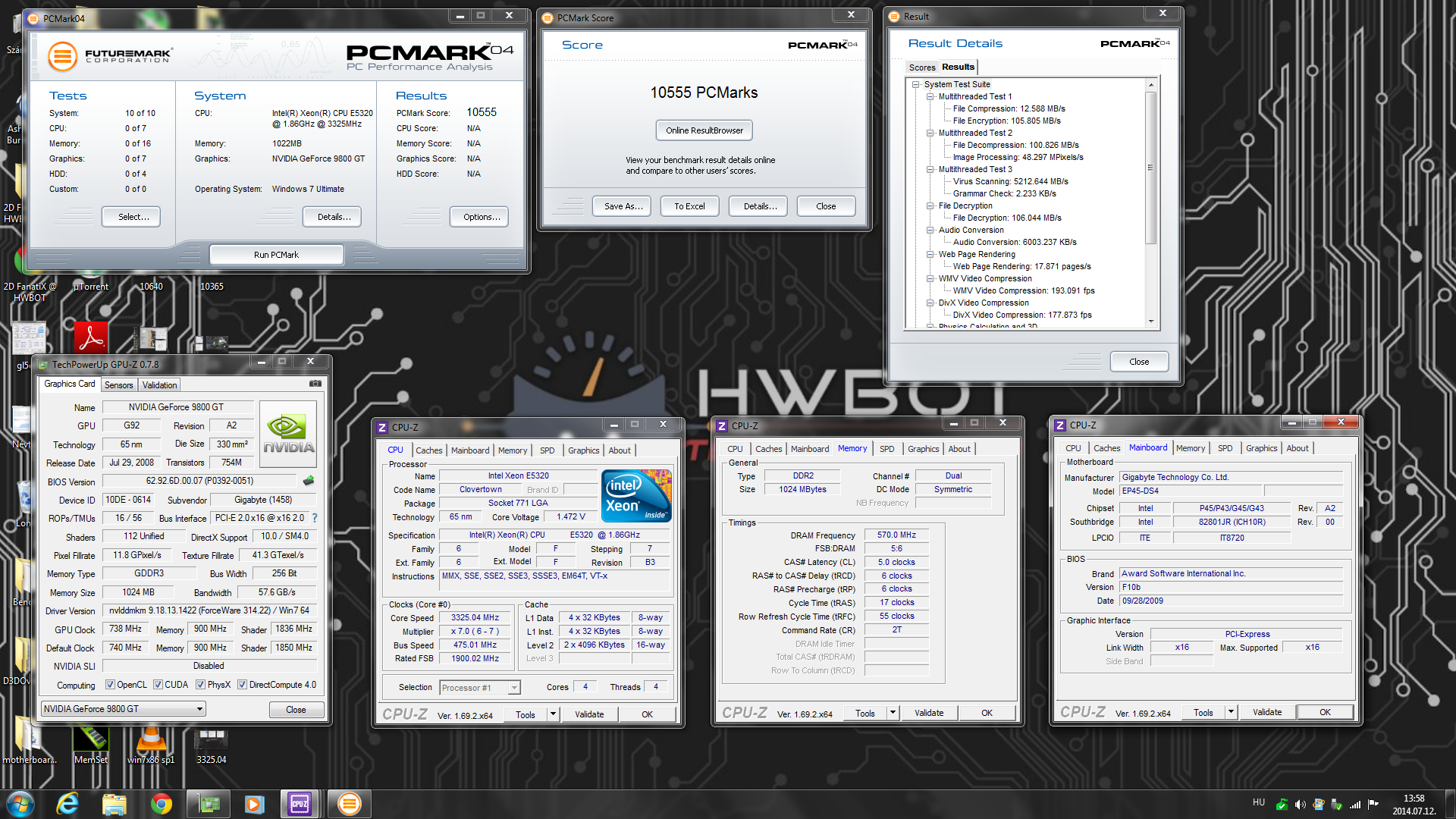The image size is (1456, 819).
Task: Click the Futuremark orange logo icon
Action: (x=62, y=56)
